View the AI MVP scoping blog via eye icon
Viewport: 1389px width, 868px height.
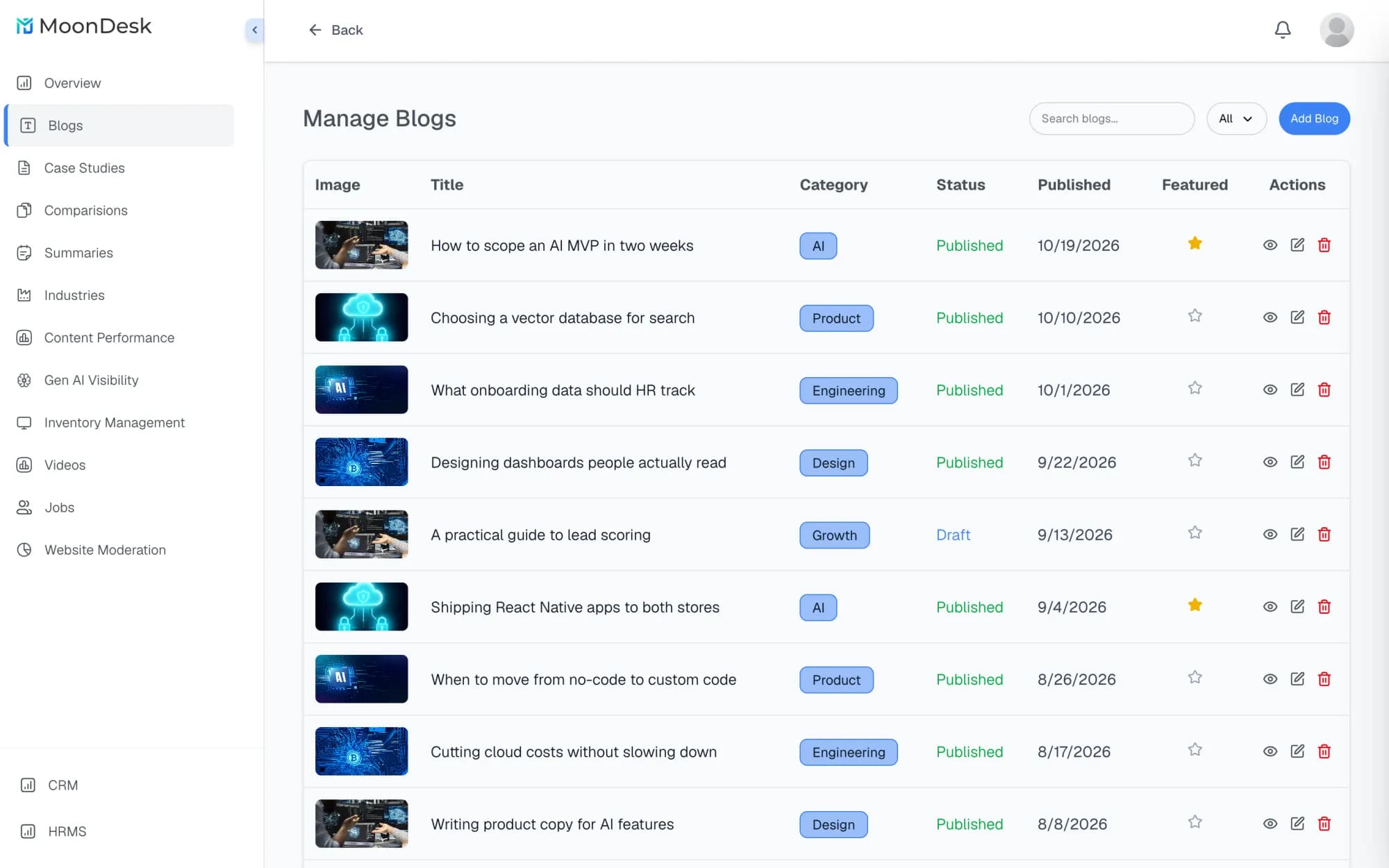[x=1270, y=245]
